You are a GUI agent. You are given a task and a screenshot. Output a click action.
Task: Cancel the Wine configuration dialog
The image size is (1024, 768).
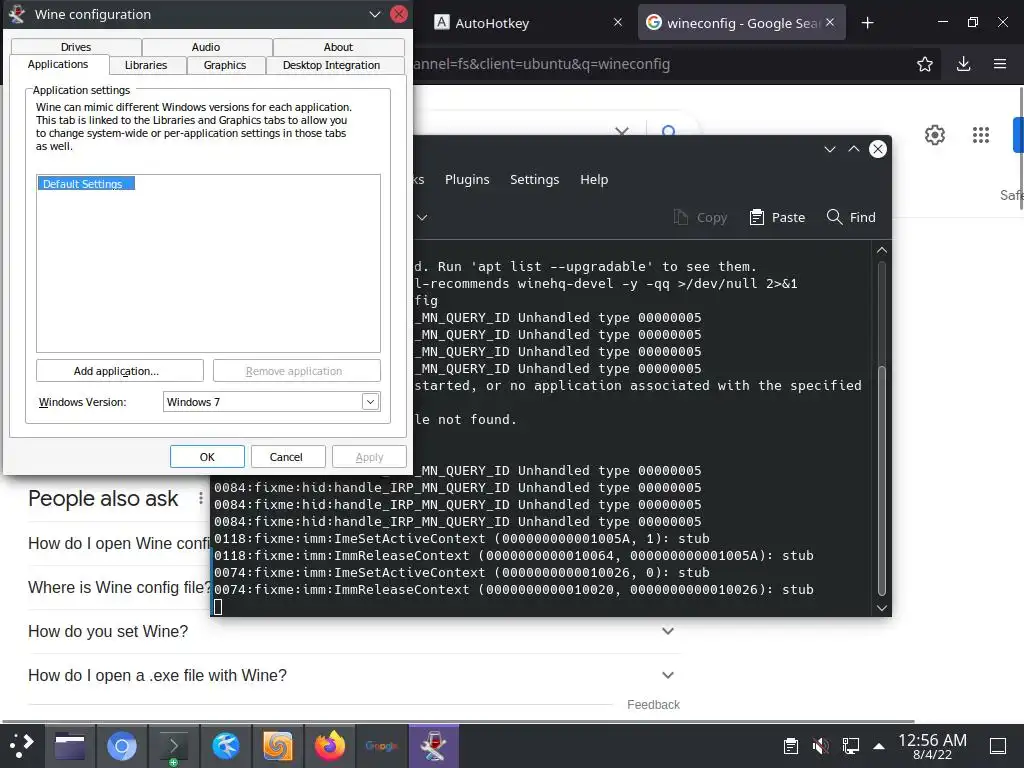[288, 457]
